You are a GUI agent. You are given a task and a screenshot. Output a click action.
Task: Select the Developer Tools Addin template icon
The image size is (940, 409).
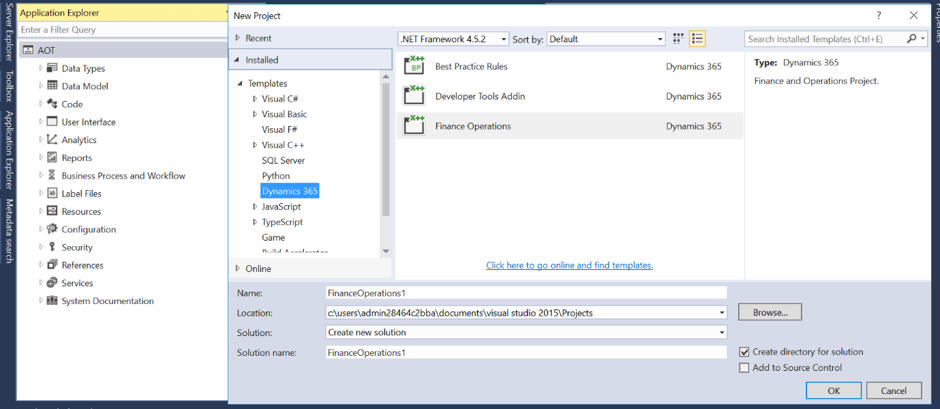[414, 96]
